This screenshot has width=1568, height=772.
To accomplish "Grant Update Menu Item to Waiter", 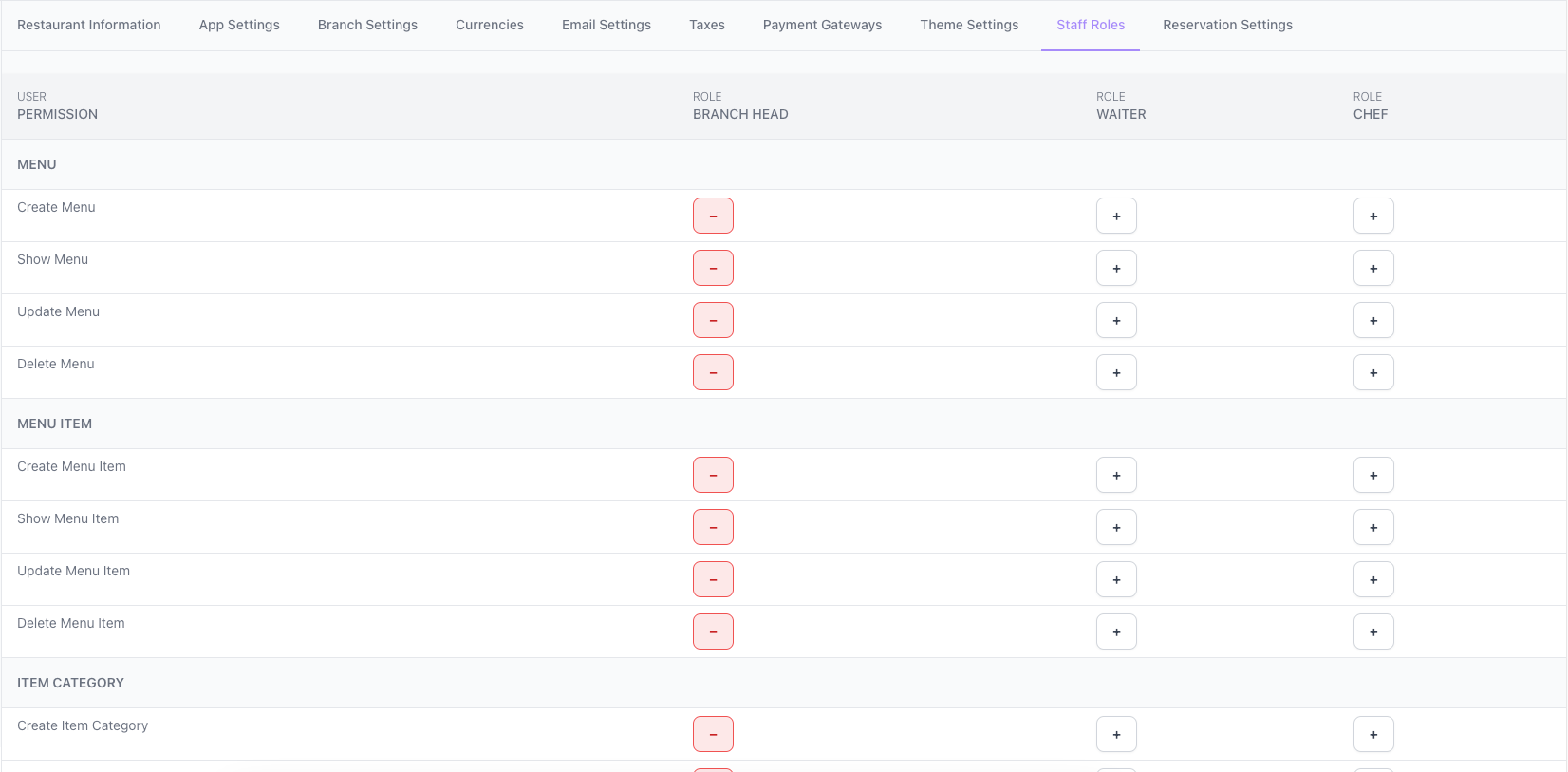I will coord(1116,579).
